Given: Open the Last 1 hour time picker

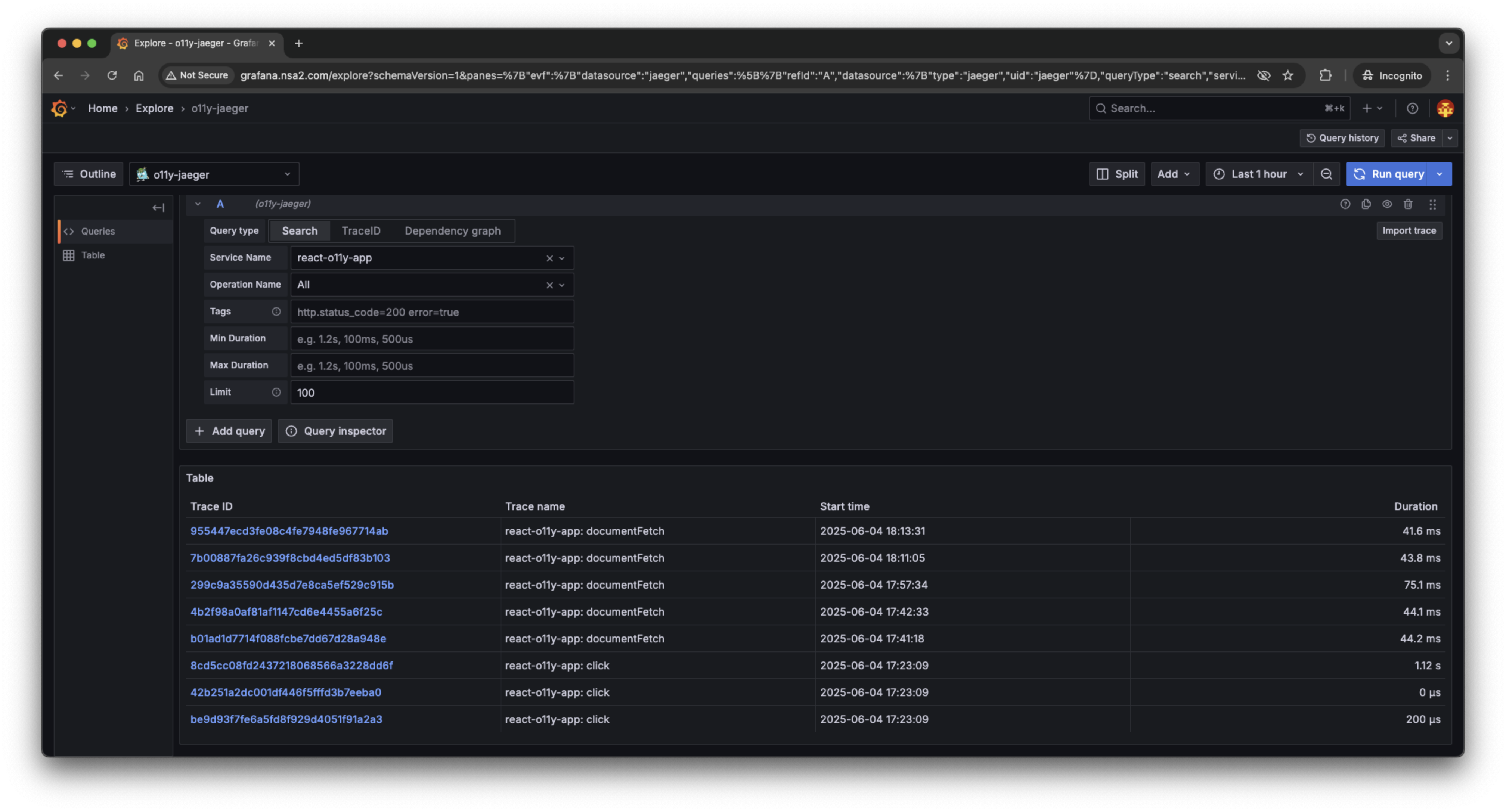Looking at the screenshot, I should pos(1259,174).
